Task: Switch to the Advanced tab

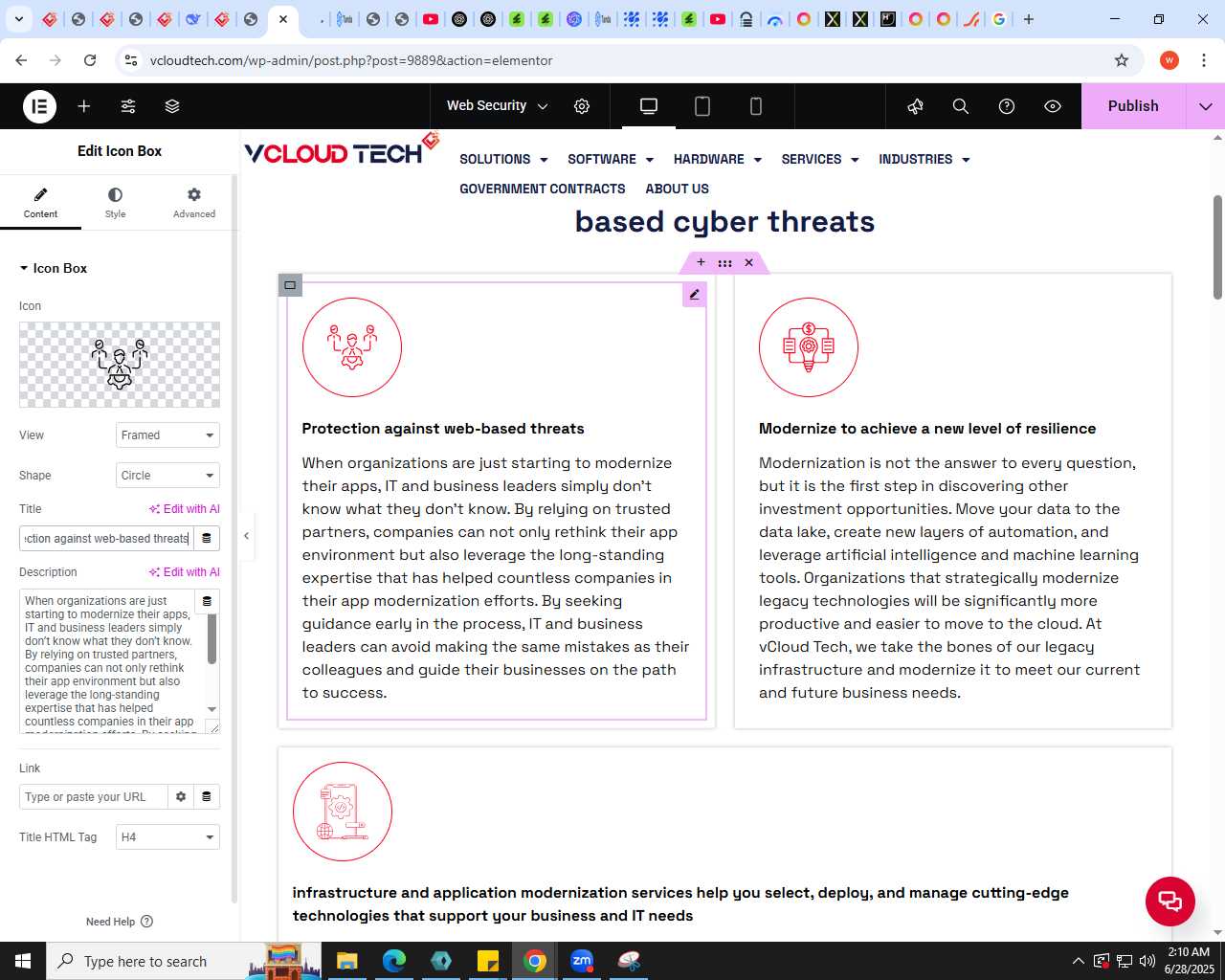Action: pyautogui.click(x=194, y=202)
